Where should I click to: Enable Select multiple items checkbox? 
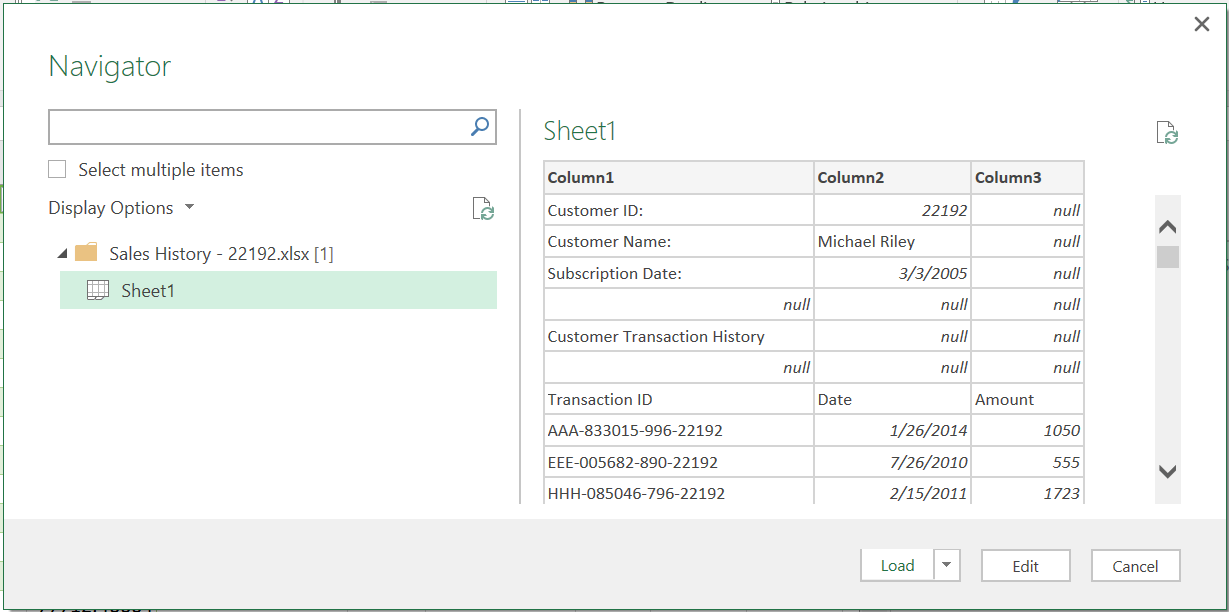click(x=58, y=170)
